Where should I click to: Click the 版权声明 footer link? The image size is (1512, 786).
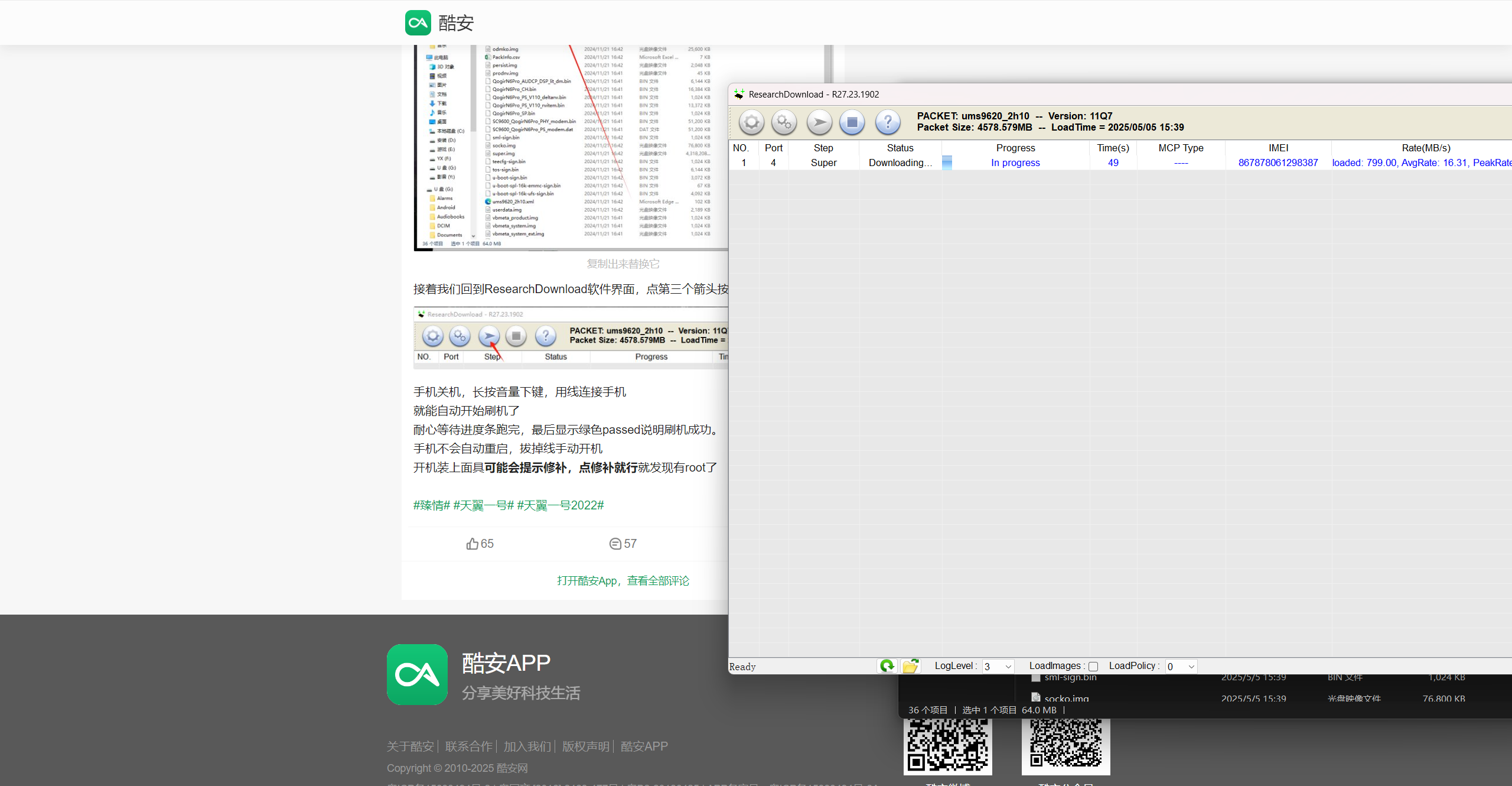tap(585, 746)
